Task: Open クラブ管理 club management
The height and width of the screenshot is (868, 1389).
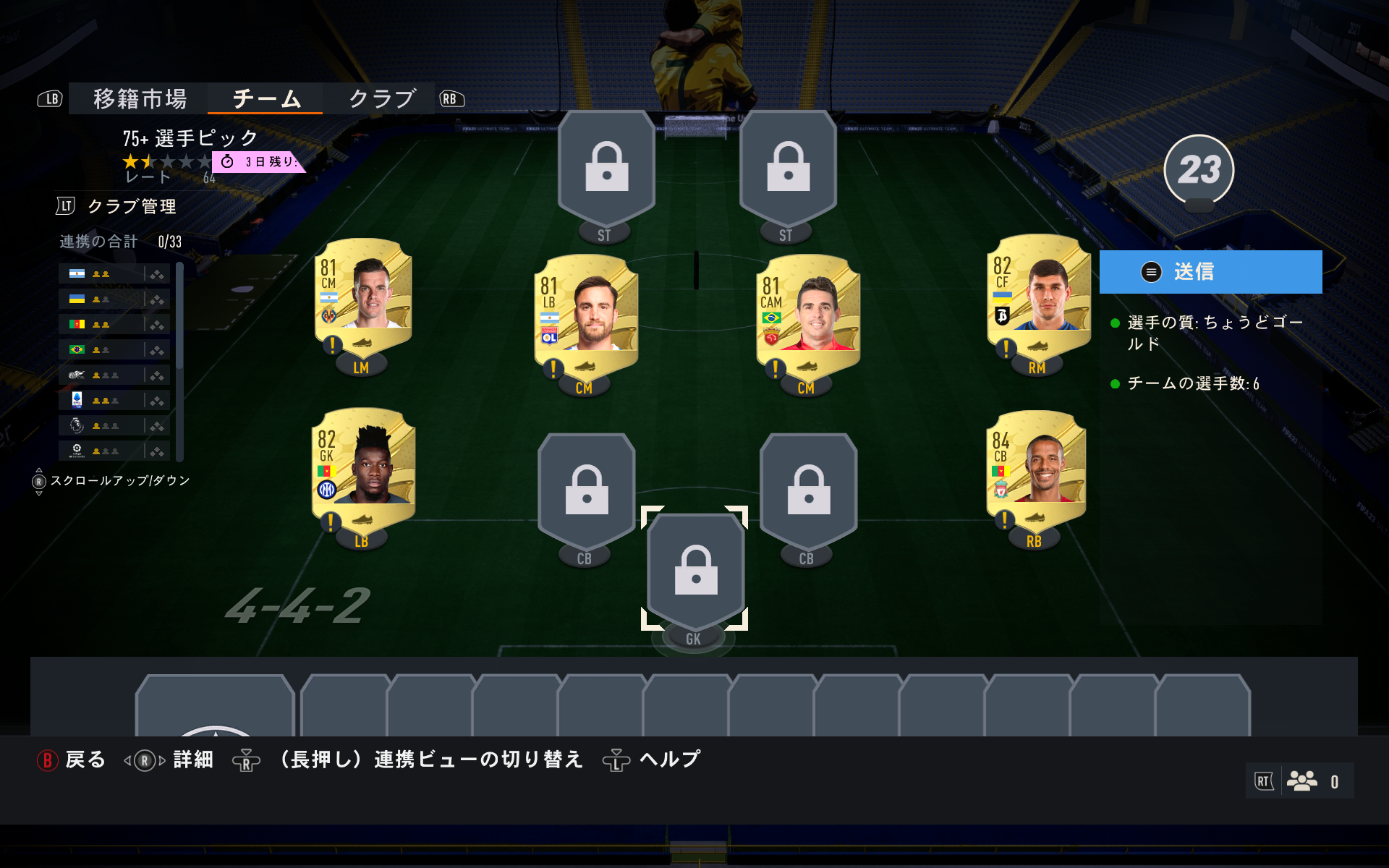Action: click(x=116, y=207)
